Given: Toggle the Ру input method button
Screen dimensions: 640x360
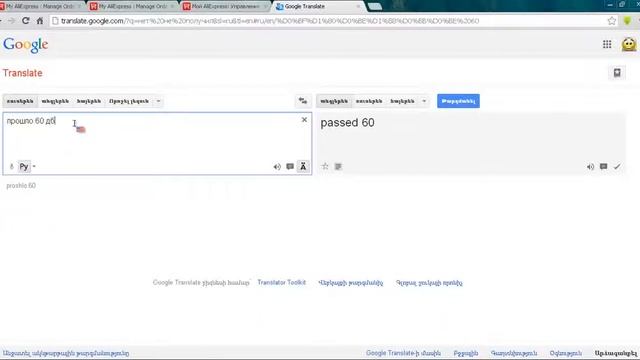Looking at the screenshot, I should (24, 167).
